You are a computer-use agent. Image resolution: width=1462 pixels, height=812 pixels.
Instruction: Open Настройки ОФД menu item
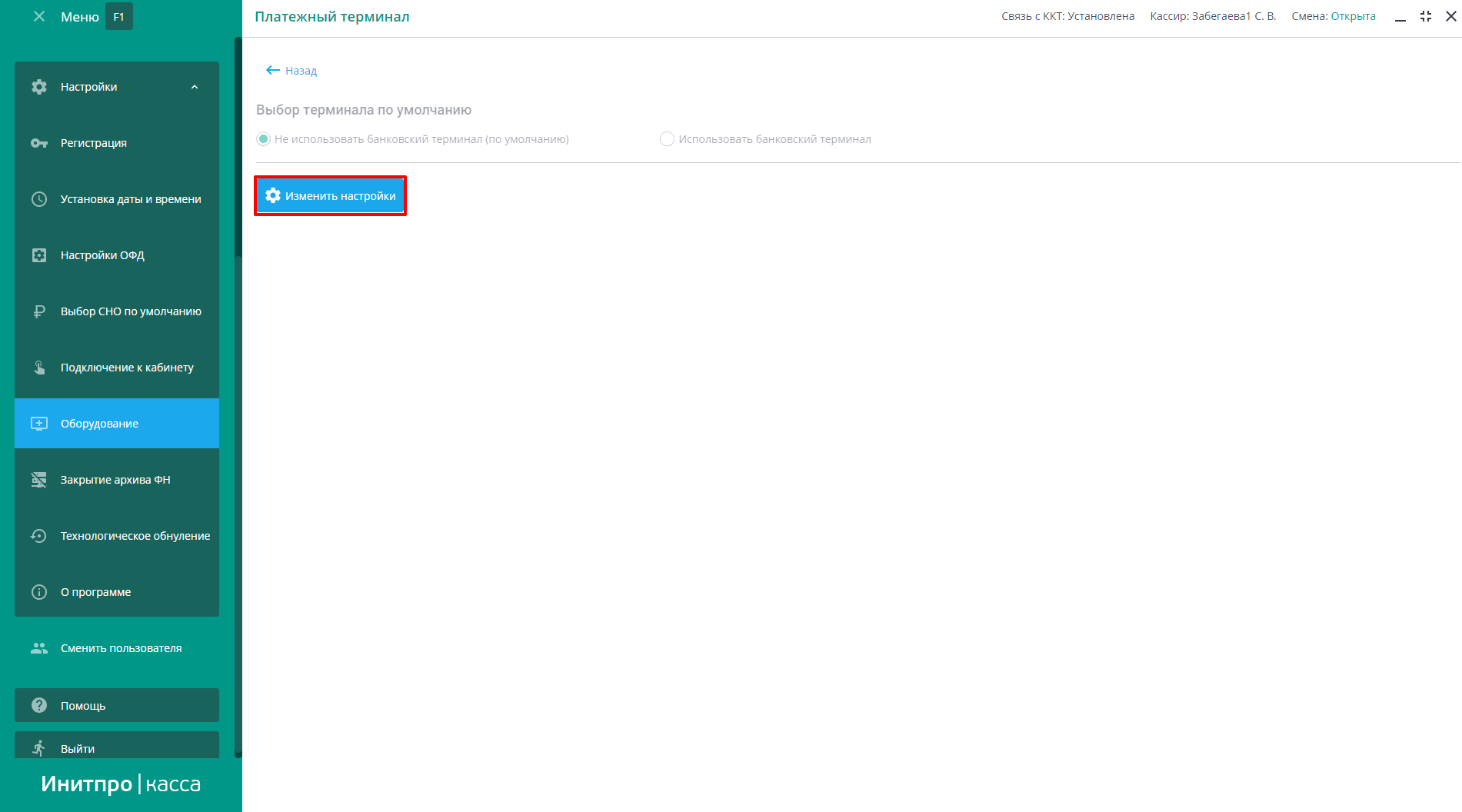117,255
